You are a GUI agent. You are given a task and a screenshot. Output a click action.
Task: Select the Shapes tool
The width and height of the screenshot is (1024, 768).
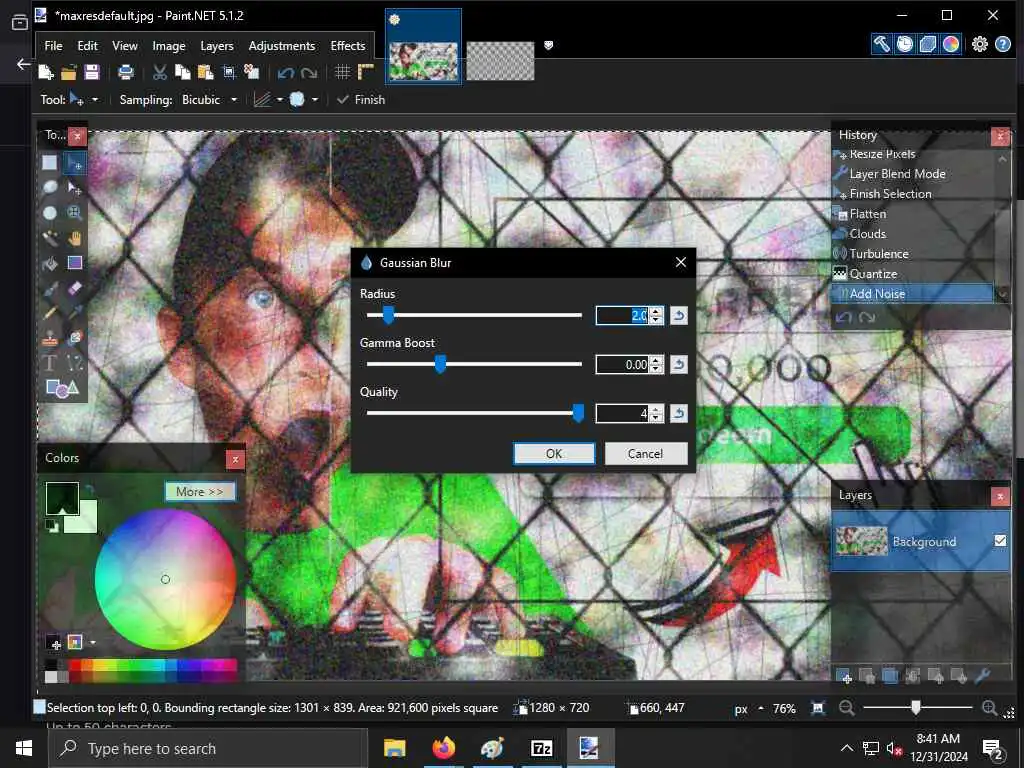[62, 389]
